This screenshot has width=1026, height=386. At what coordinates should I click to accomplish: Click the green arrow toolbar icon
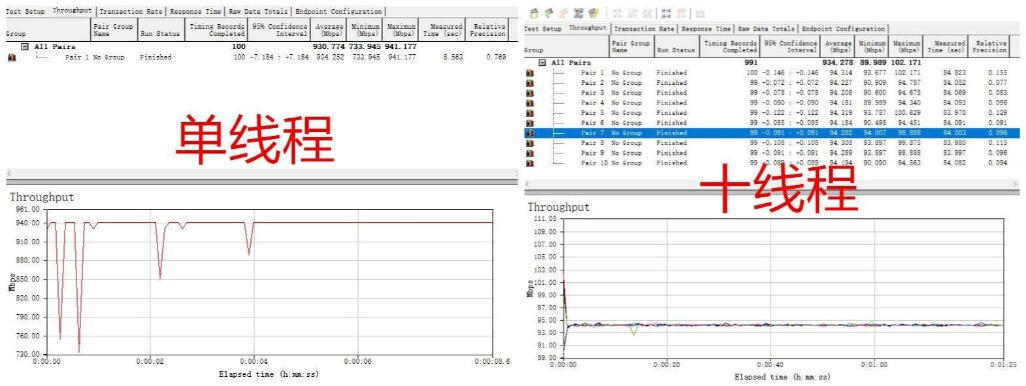(548, 12)
